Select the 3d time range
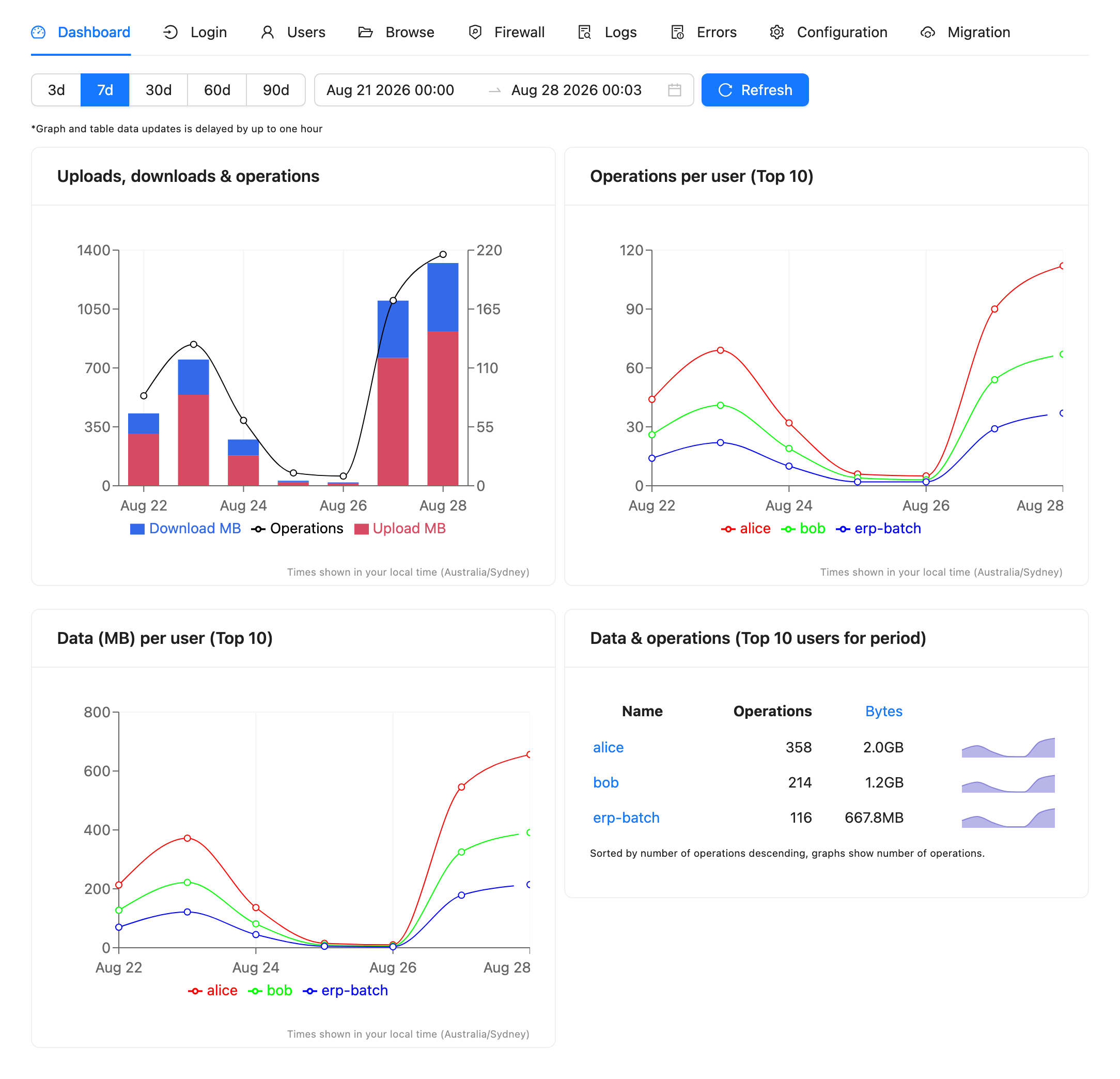 [x=56, y=90]
